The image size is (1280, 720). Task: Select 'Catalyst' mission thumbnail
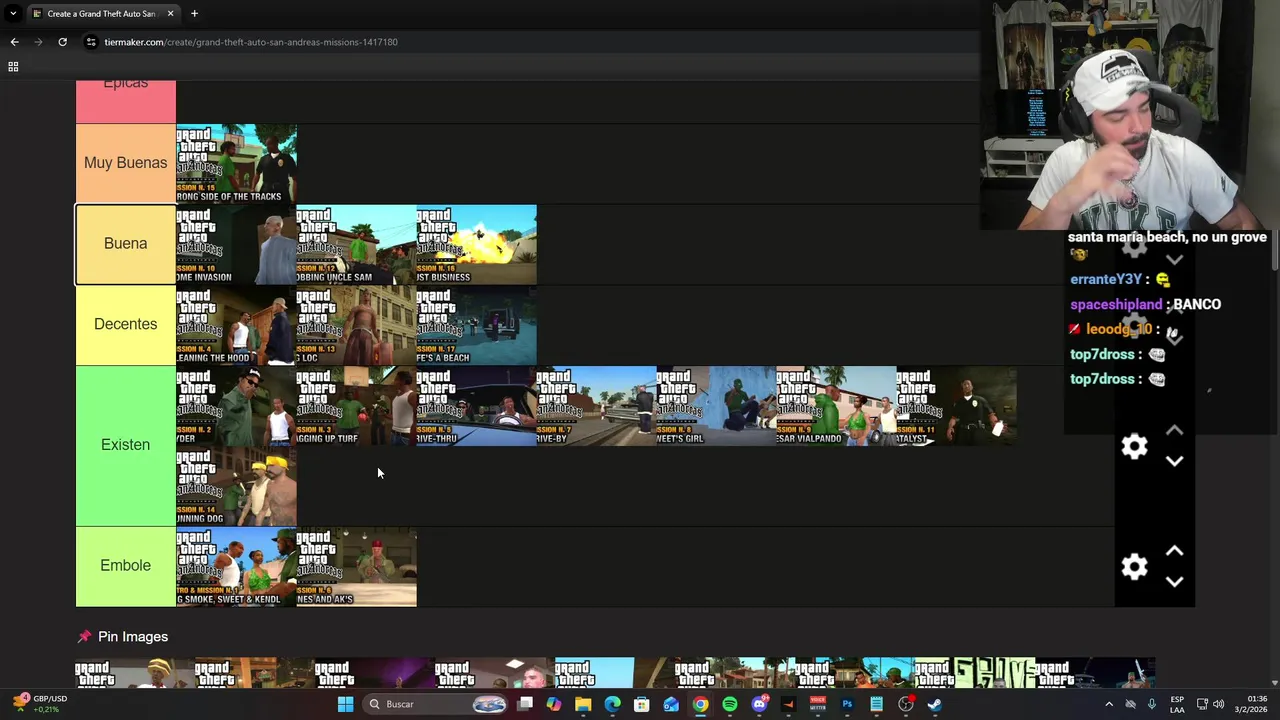(956, 406)
